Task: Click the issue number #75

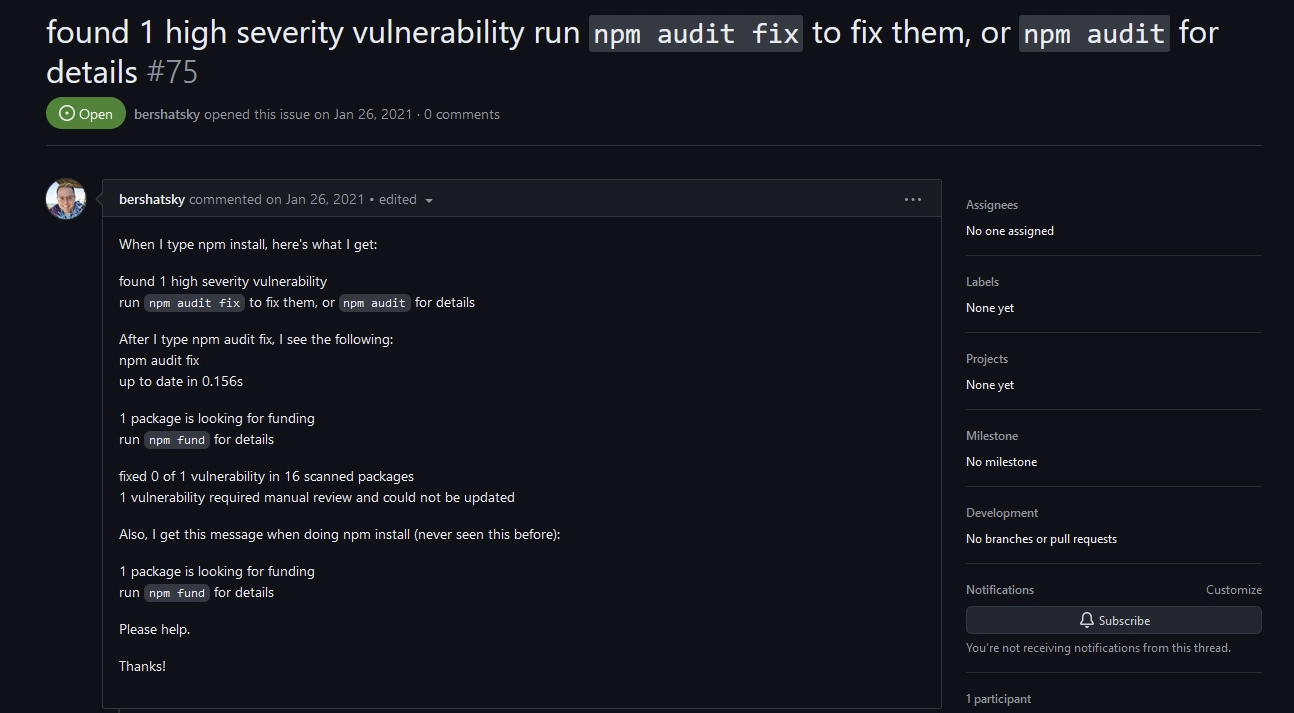Action: tap(172, 72)
